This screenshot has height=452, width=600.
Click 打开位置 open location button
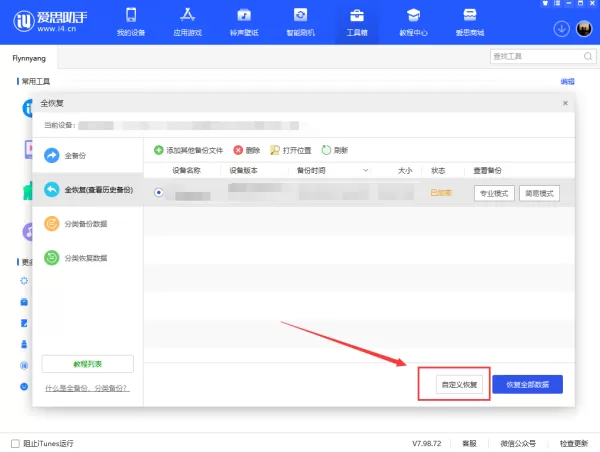291,150
